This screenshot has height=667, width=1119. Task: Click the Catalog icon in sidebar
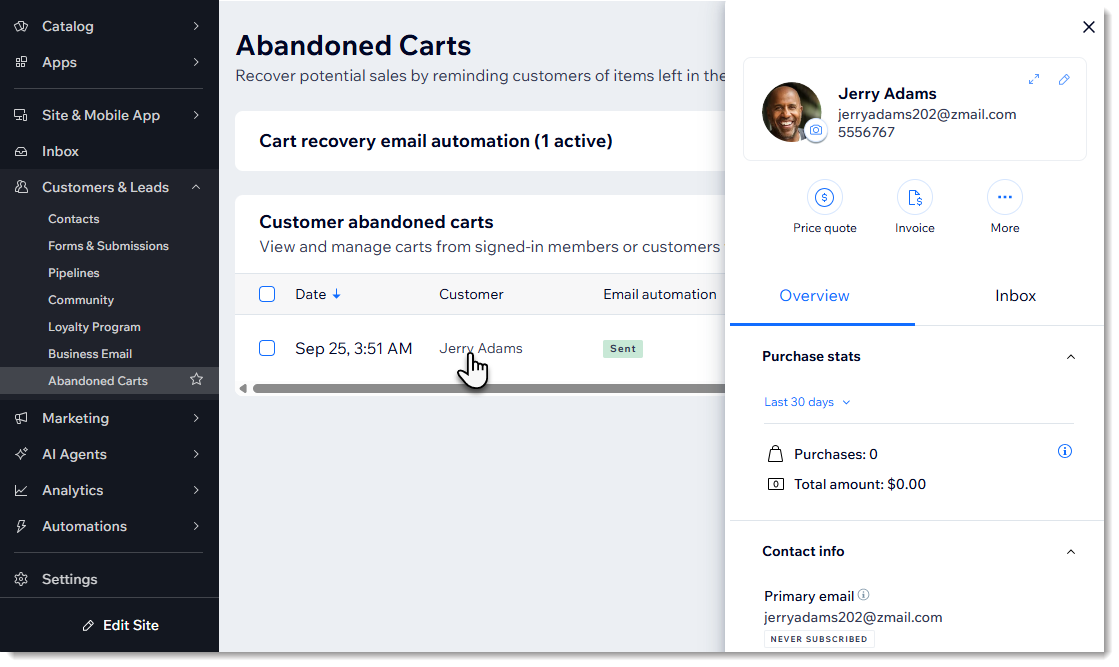pos(21,26)
